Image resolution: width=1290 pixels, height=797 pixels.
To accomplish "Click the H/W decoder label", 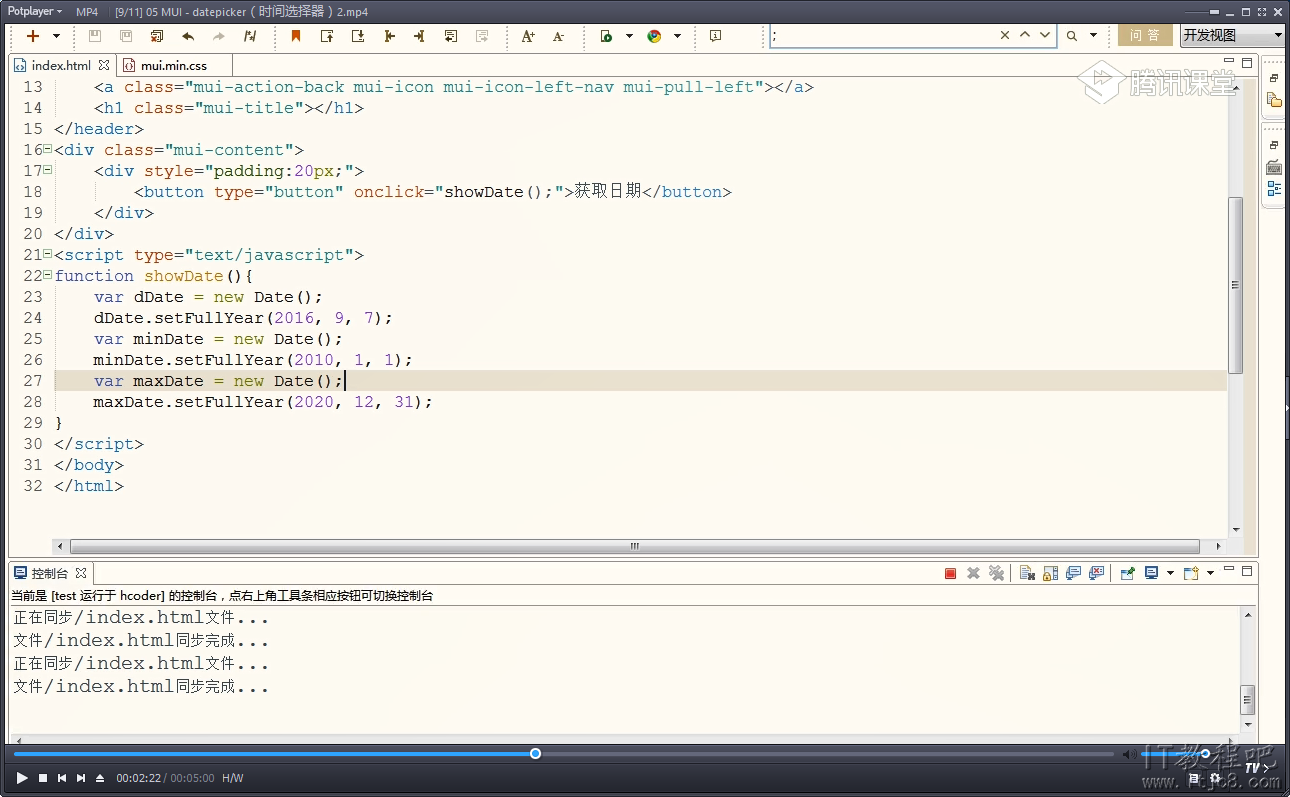I will click(x=233, y=778).
